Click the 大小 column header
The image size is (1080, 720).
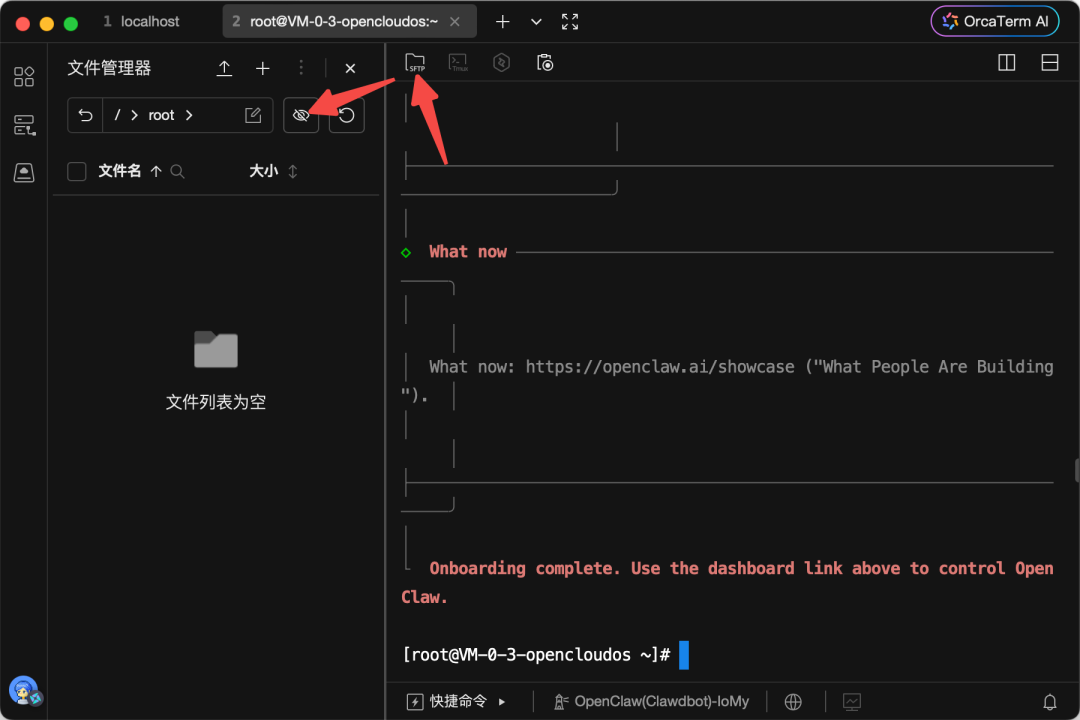[264, 171]
